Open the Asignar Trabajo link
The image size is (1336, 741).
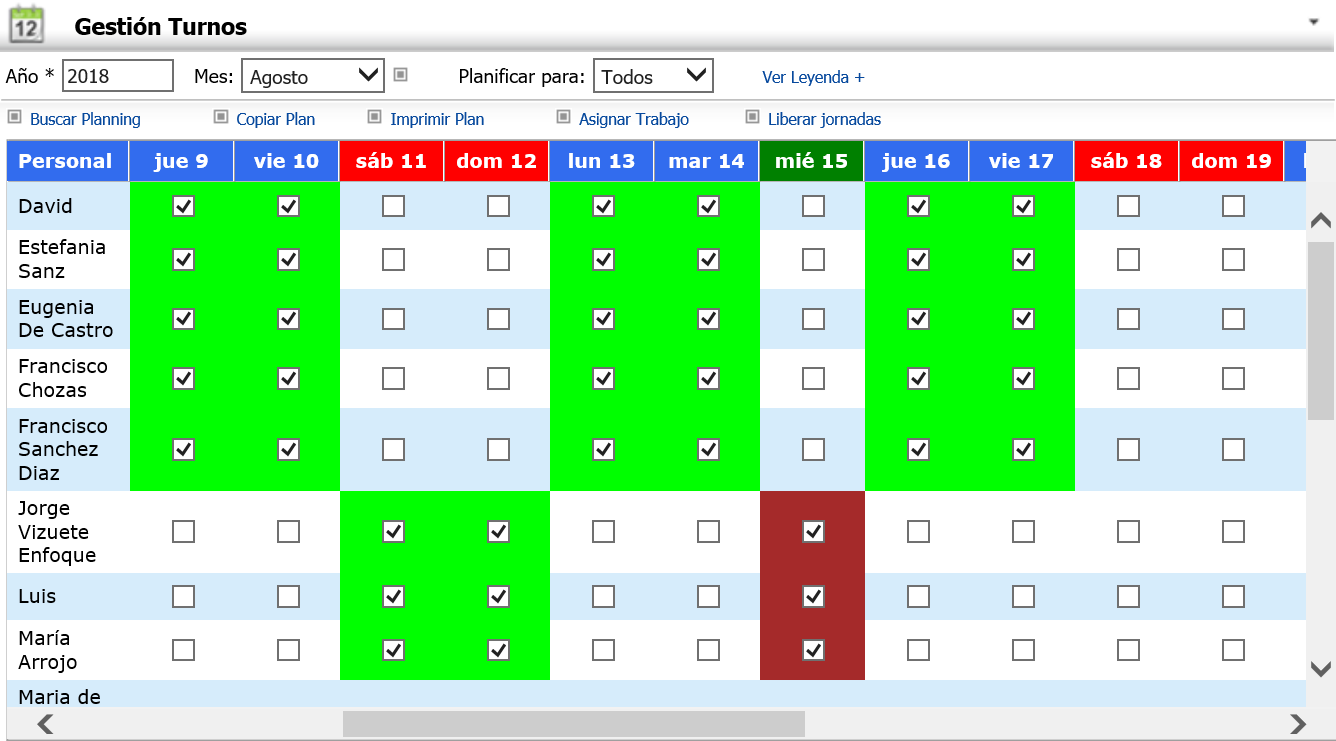tap(633, 119)
